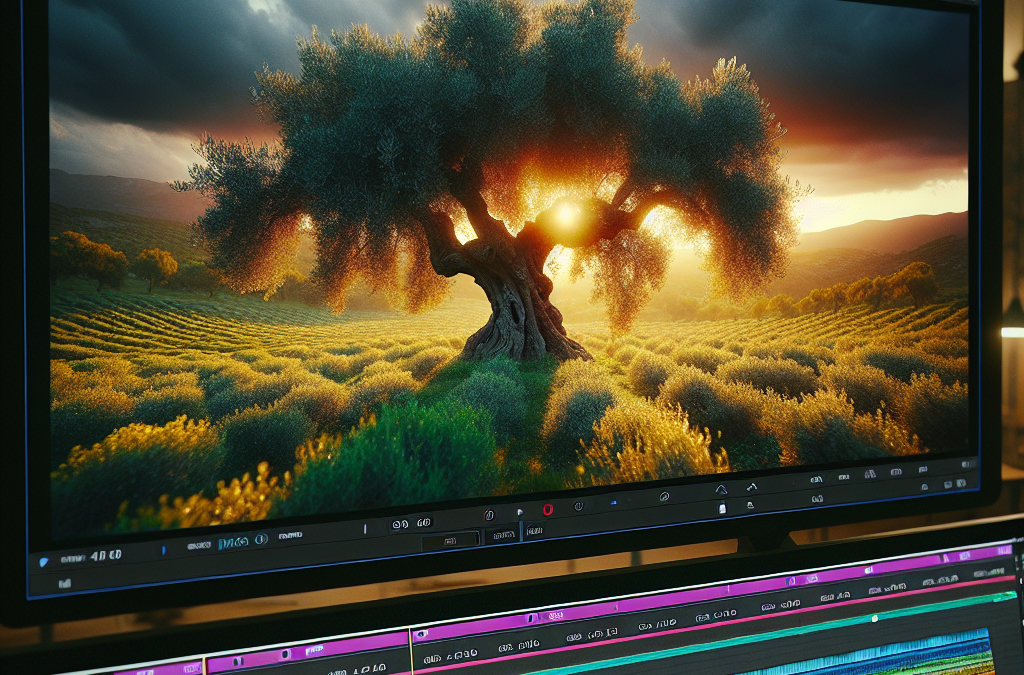The height and width of the screenshot is (675, 1024).
Task: Select the blue highlighted timecode text
Action: (x=233, y=542)
